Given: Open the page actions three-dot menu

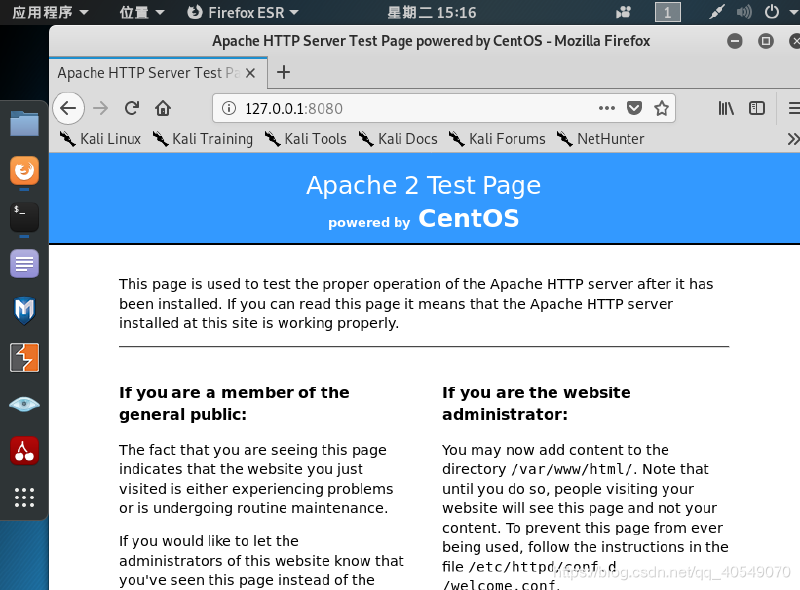Looking at the screenshot, I should coord(607,108).
